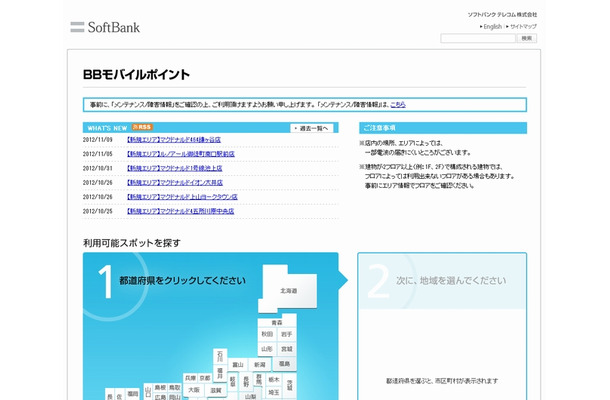Open the RSS feed icon
610x400 pixels.
click(142, 127)
